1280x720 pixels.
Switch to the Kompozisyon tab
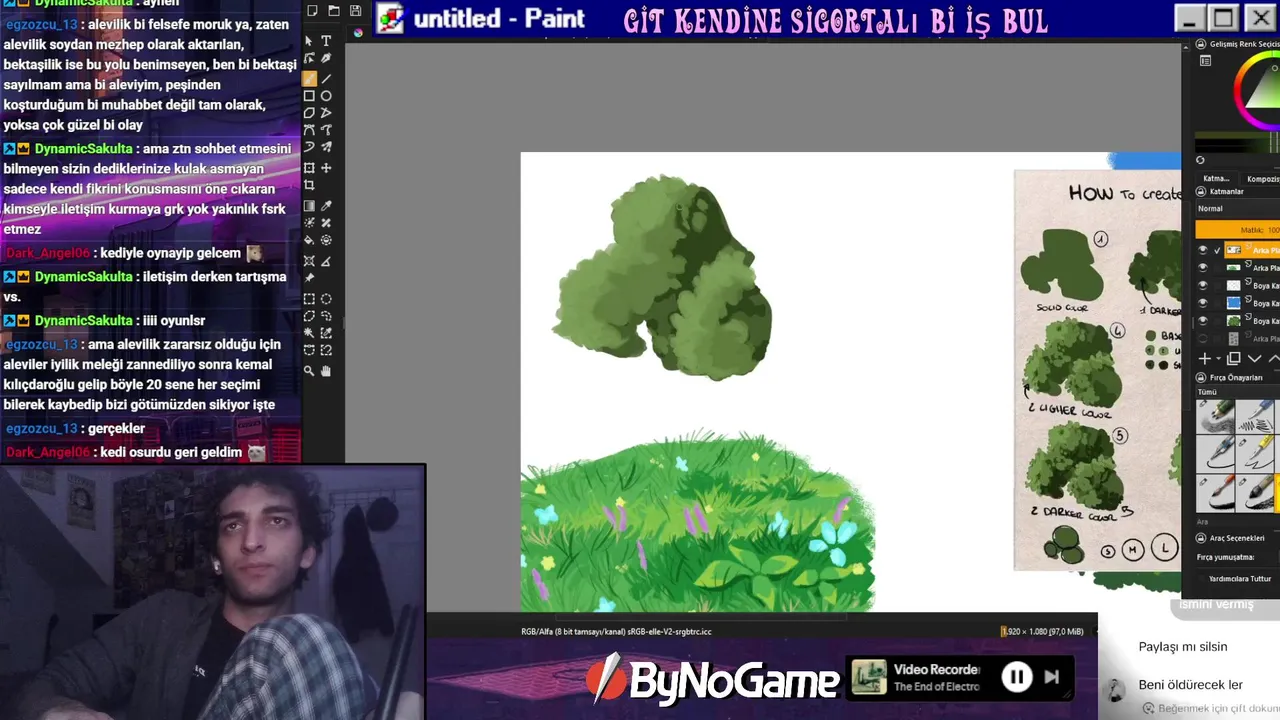(1262, 178)
